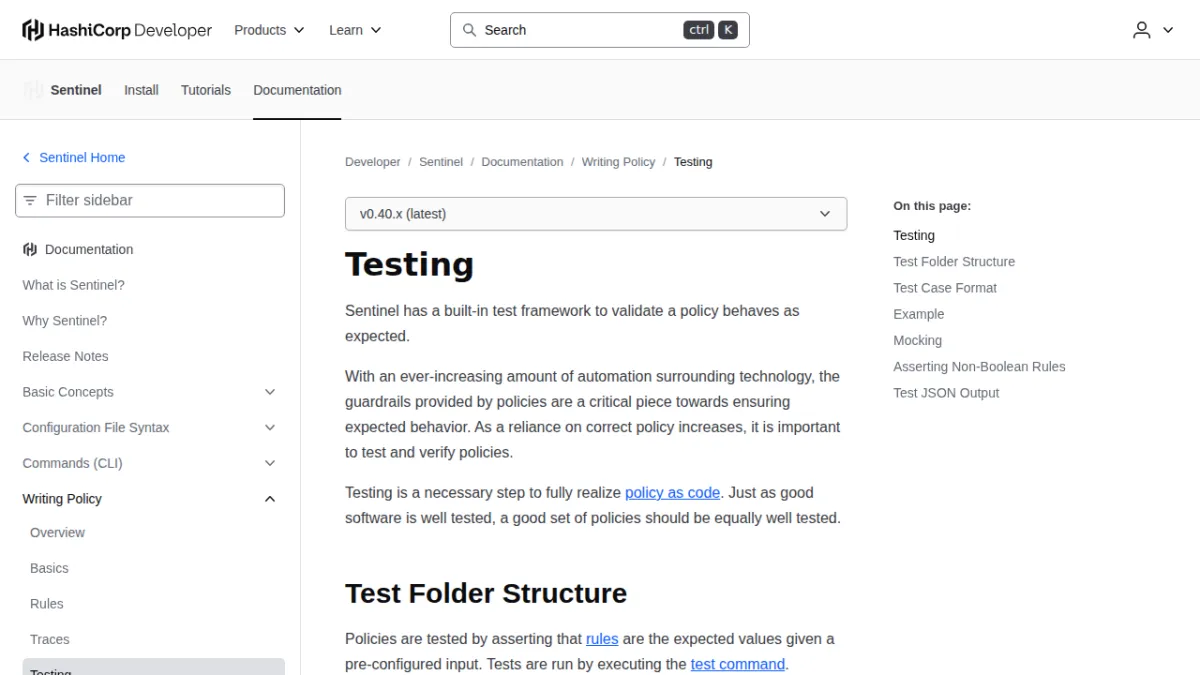Jump to Test Folder Structure section
The width and height of the screenshot is (1200, 675).
954,262
